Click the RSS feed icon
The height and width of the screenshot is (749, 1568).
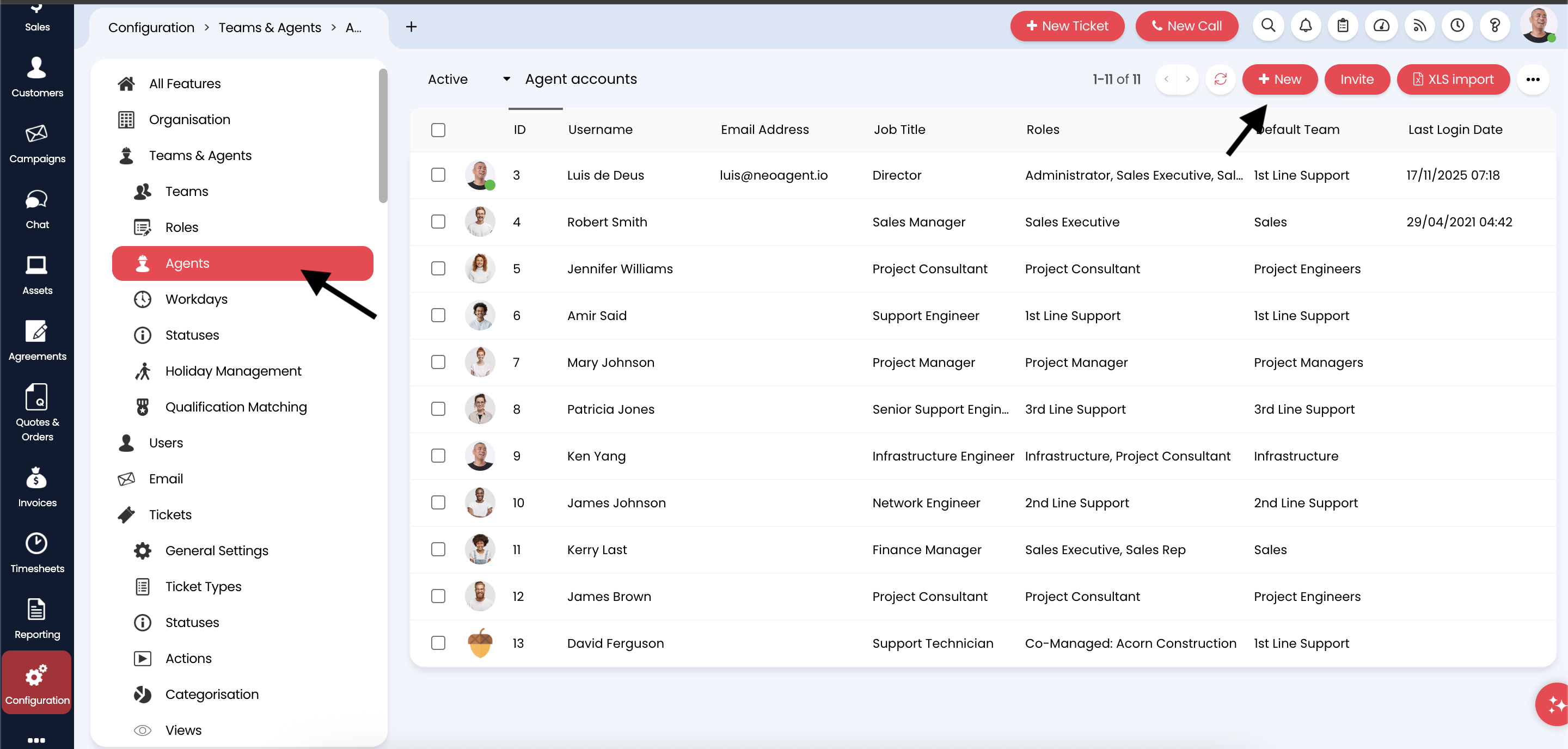(1419, 26)
